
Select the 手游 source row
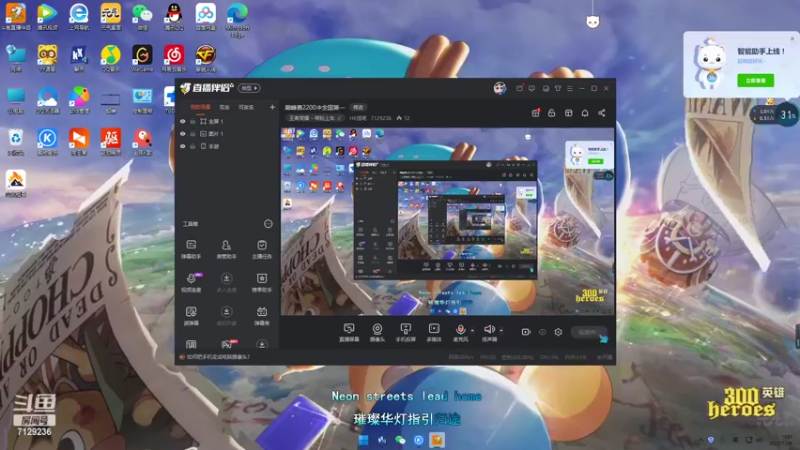228,146
